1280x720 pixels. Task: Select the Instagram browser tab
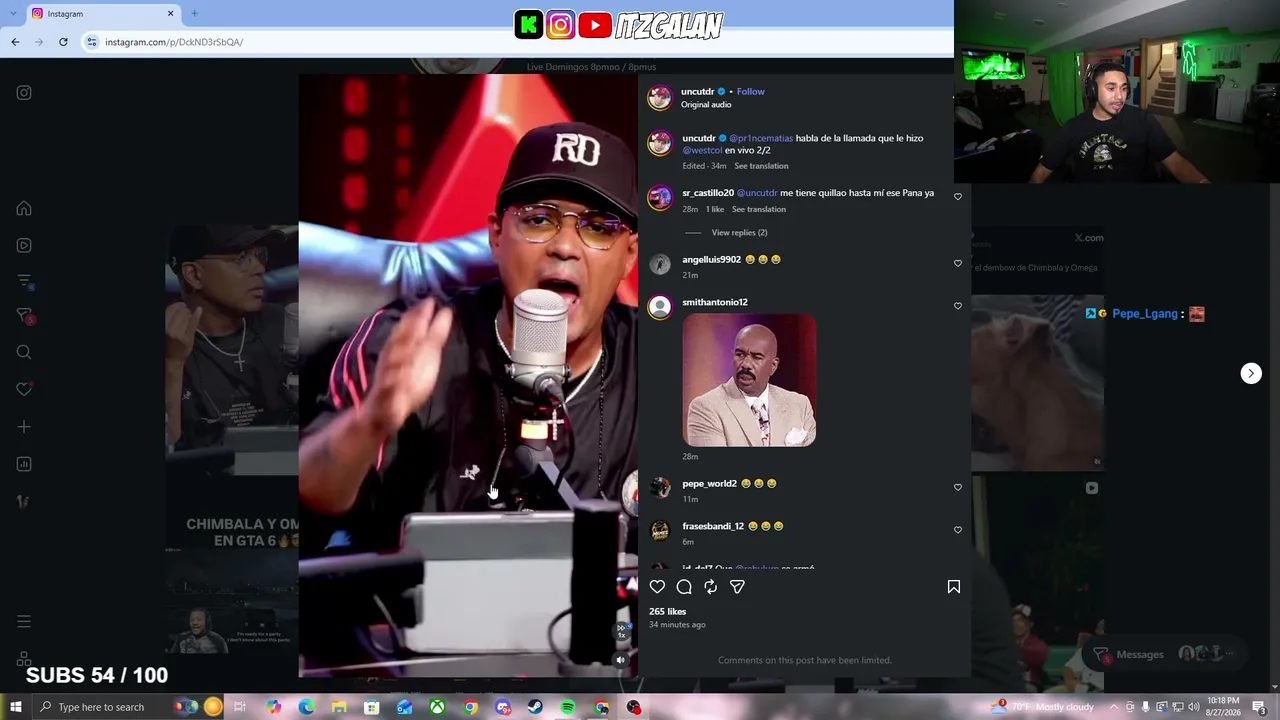click(103, 14)
